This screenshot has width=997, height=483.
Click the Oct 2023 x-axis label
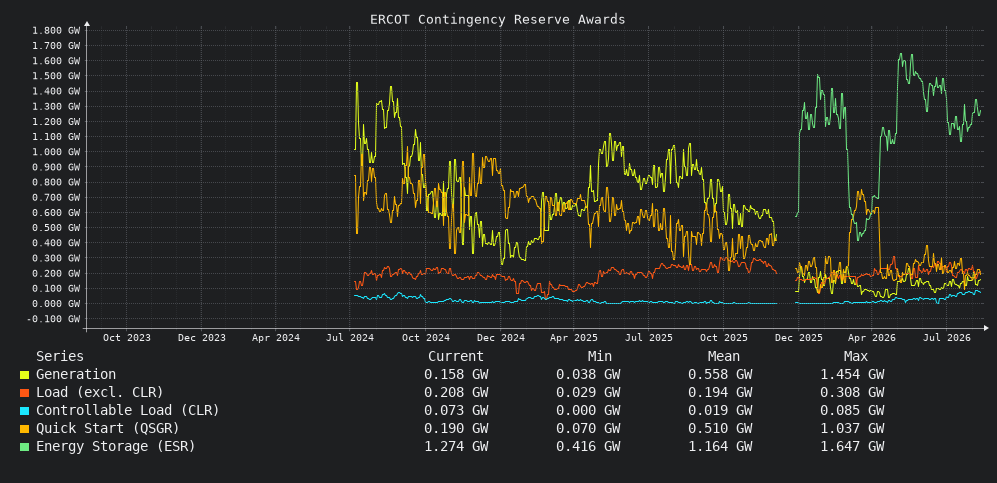pyautogui.click(x=127, y=338)
